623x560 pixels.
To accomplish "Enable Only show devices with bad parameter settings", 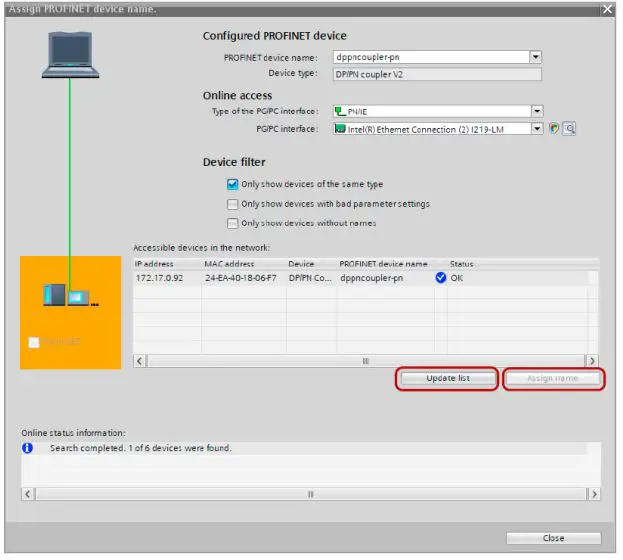I will 232,204.
